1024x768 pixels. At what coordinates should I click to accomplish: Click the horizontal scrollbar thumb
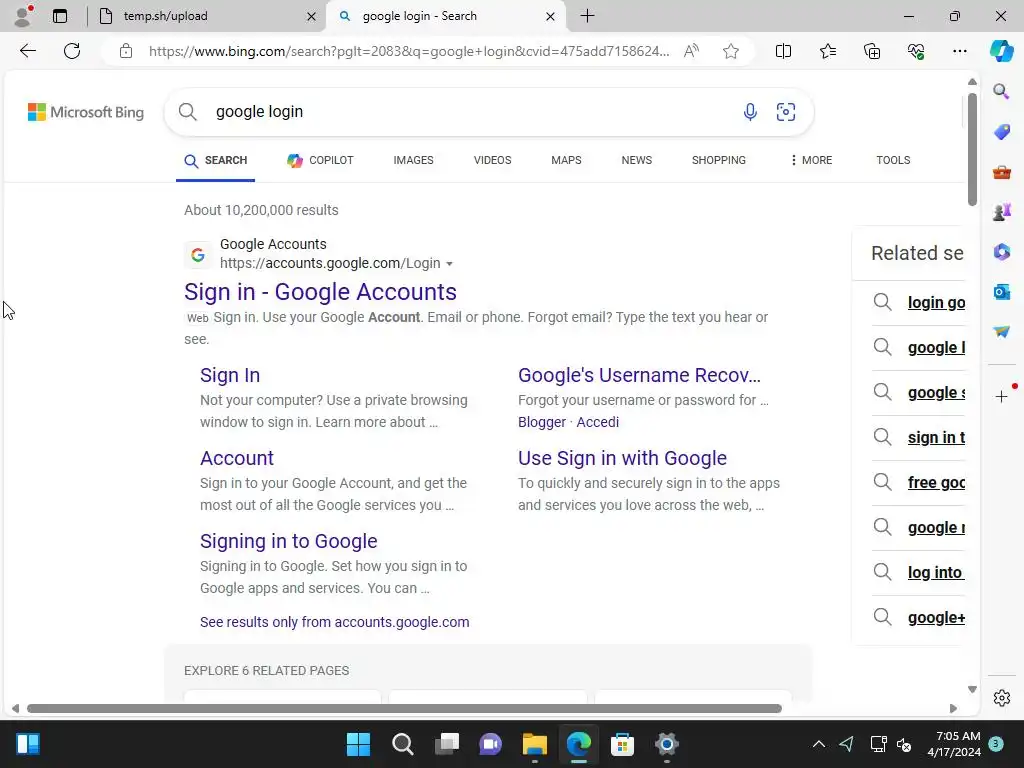click(x=404, y=709)
